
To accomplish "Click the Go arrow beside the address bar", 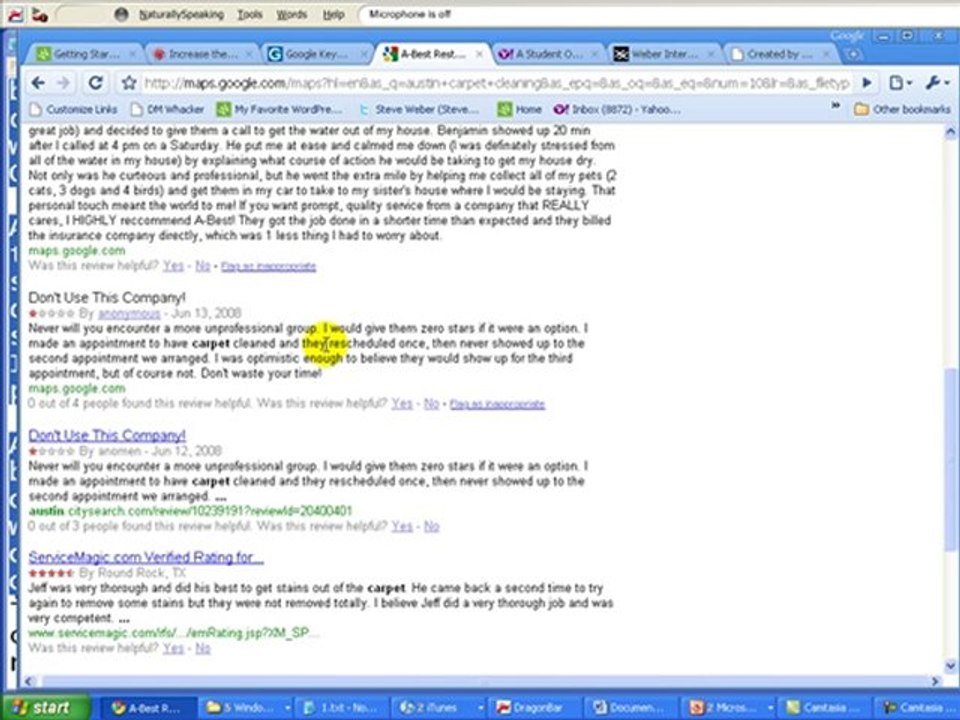I will click(867, 83).
